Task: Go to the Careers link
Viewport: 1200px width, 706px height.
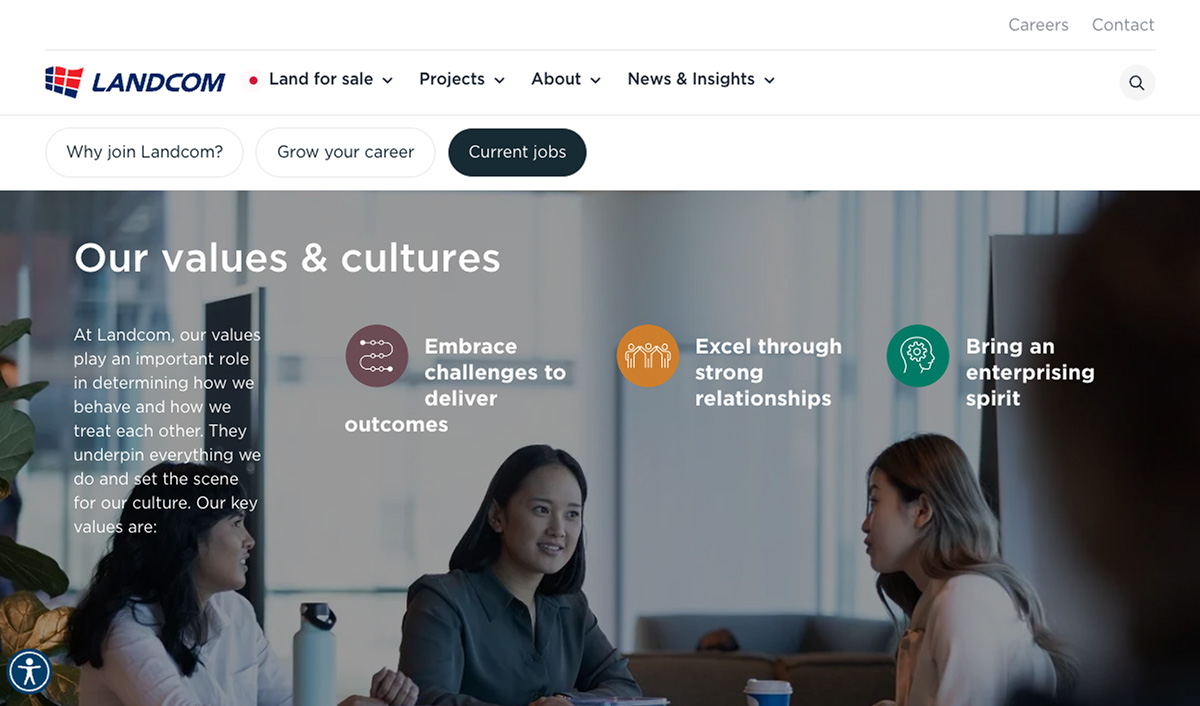Action: coord(1038,25)
